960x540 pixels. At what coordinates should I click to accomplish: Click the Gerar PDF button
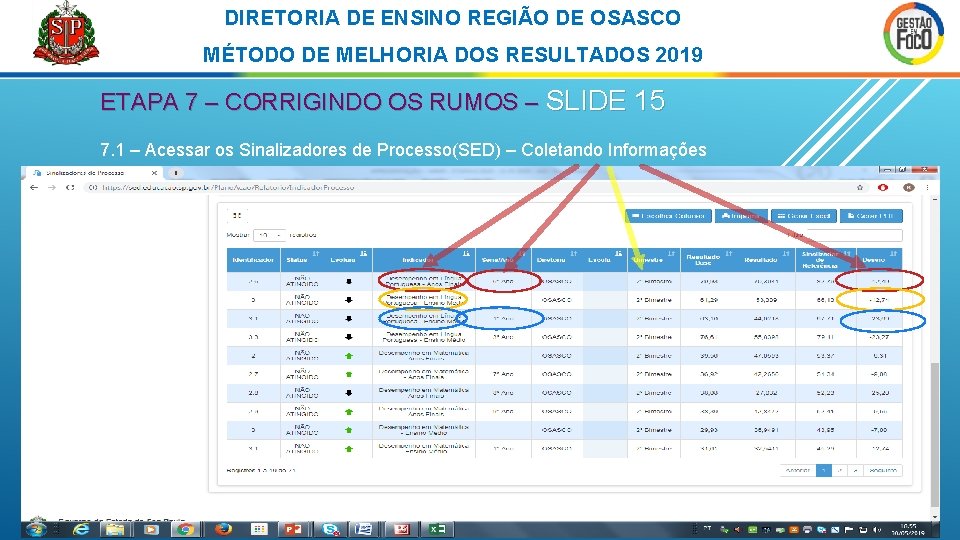[x=871, y=216]
